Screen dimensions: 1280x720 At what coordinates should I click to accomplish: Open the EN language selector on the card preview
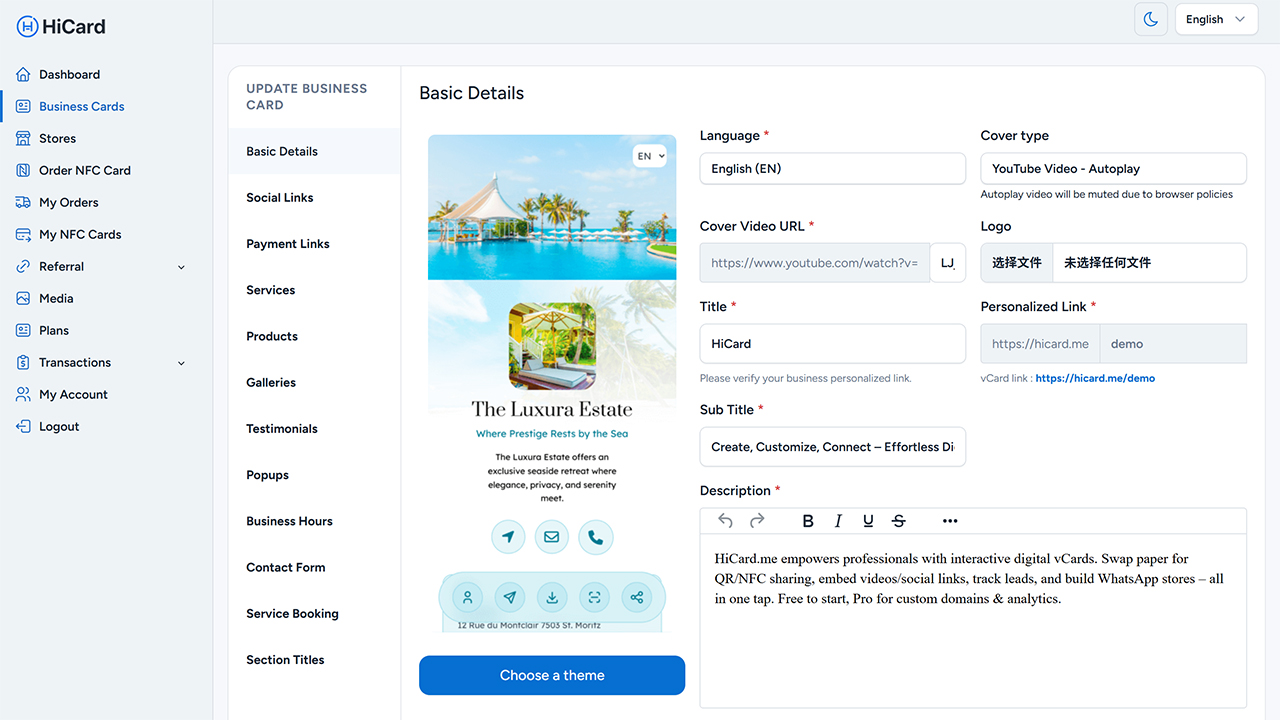coord(650,156)
